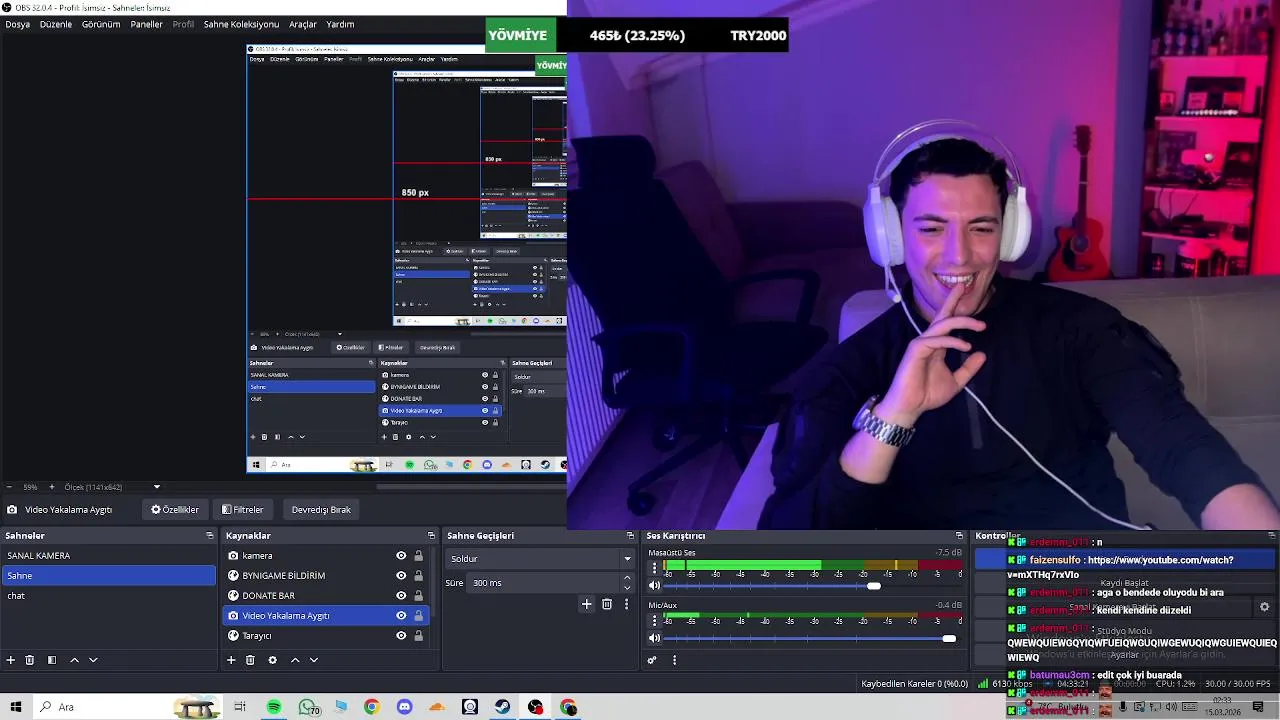Click the Devredışı Bırak button
This screenshot has height=720, width=1280.
pos(321,510)
